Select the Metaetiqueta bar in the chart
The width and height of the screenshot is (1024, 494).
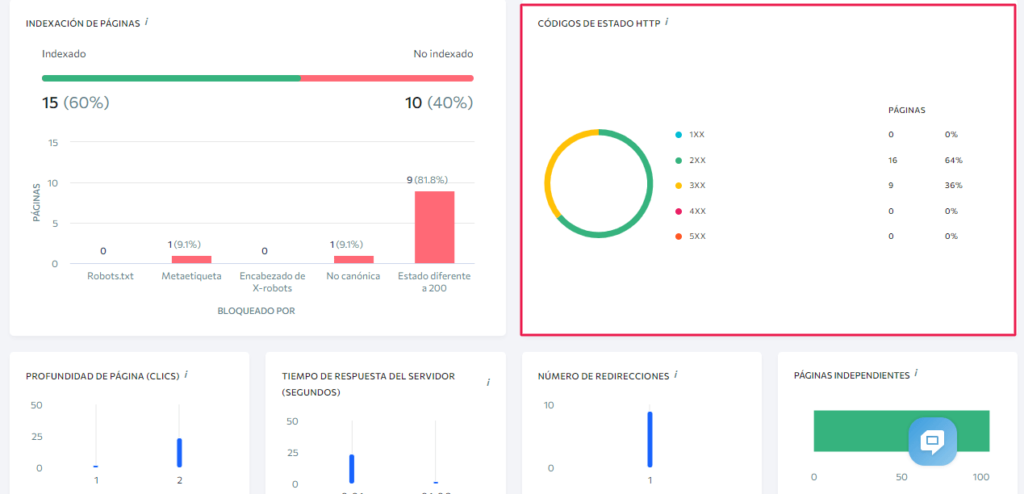click(191, 259)
